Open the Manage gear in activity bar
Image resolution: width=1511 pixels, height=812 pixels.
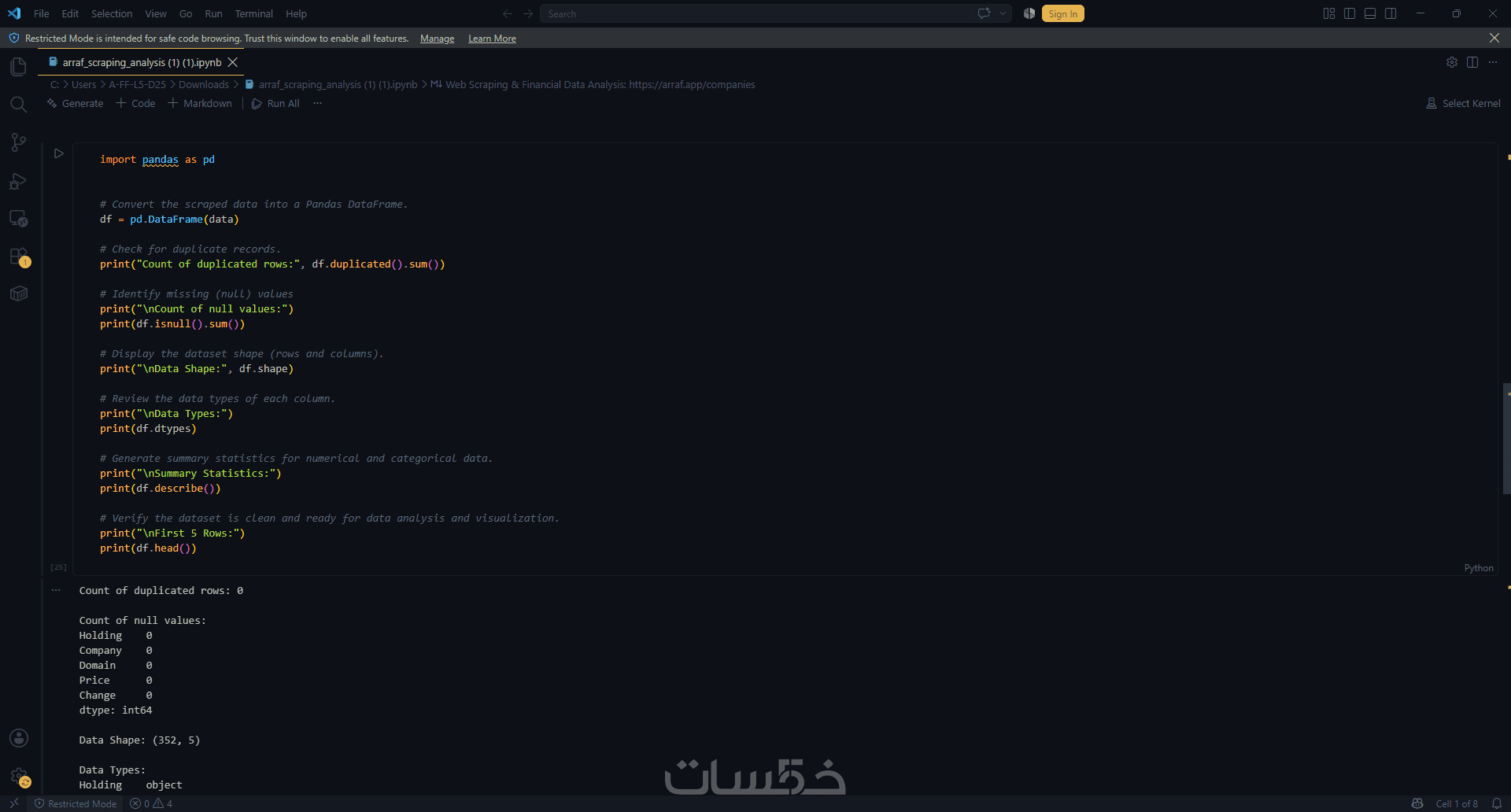pyautogui.click(x=19, y=777)
